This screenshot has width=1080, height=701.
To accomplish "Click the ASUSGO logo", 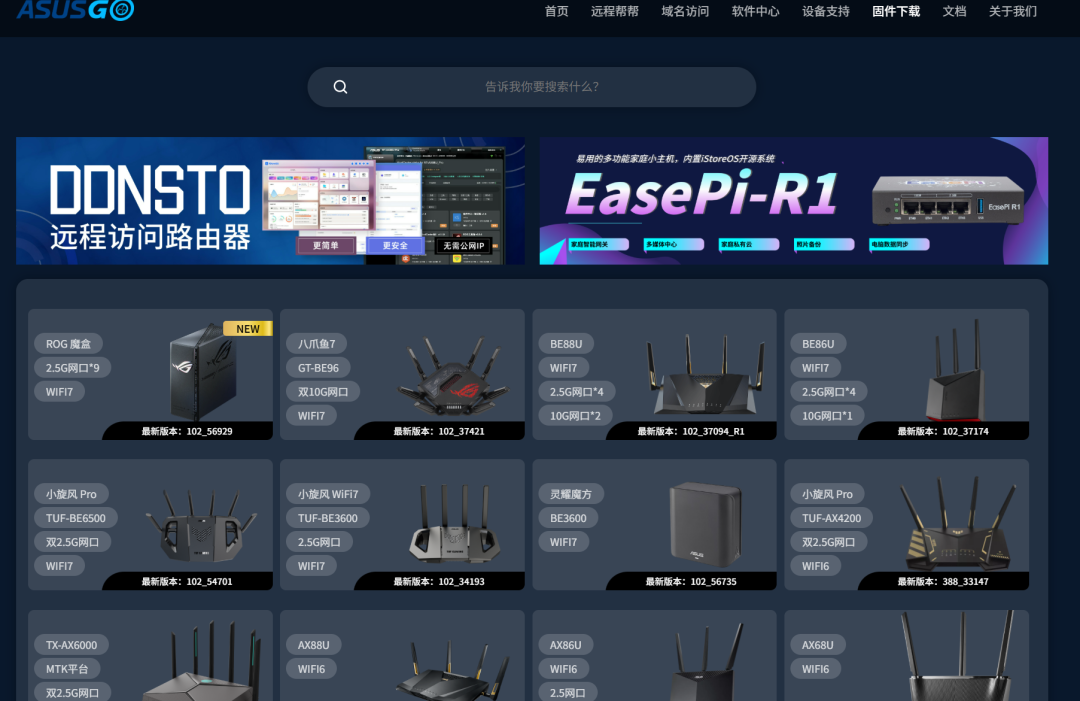I will (x=75, y=10).
